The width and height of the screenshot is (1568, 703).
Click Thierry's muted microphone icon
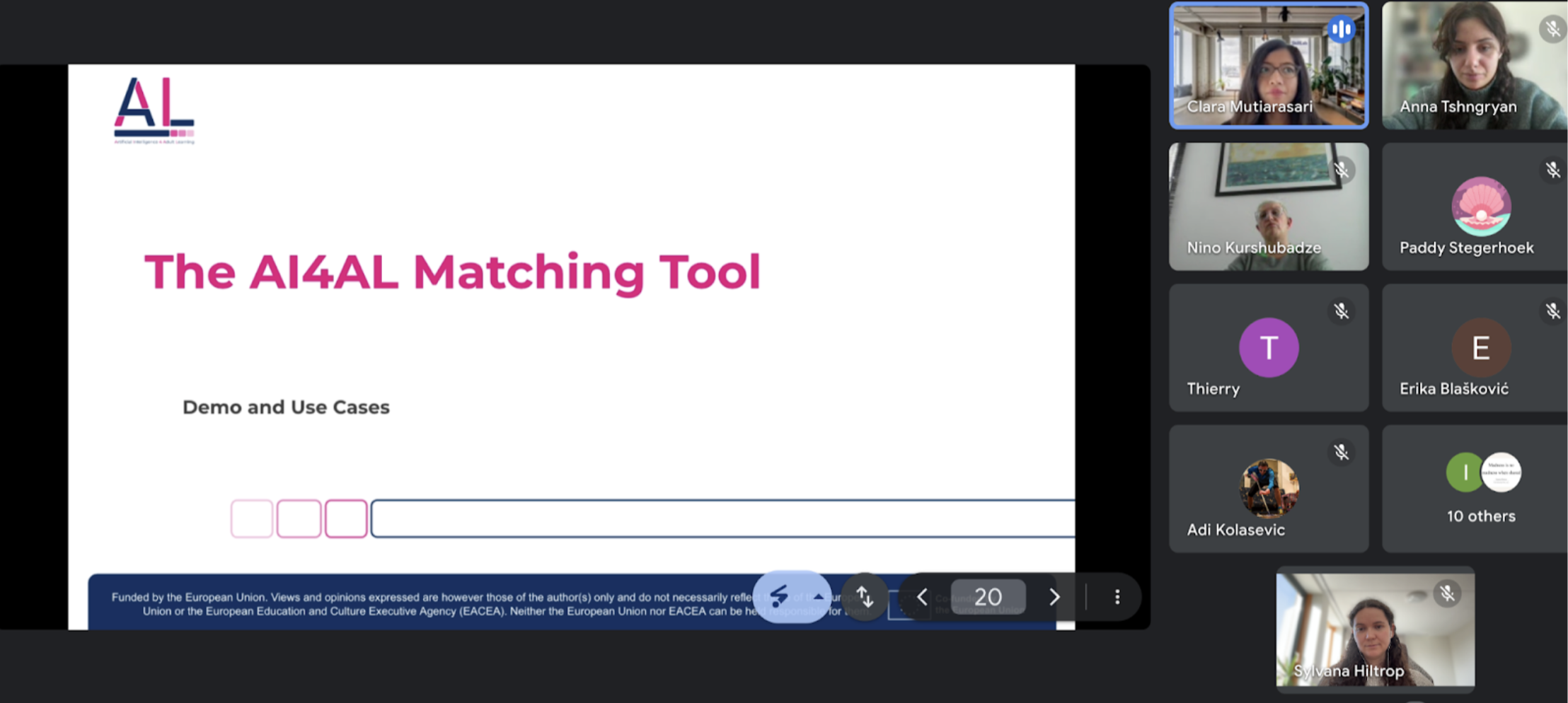point(1341,311)
